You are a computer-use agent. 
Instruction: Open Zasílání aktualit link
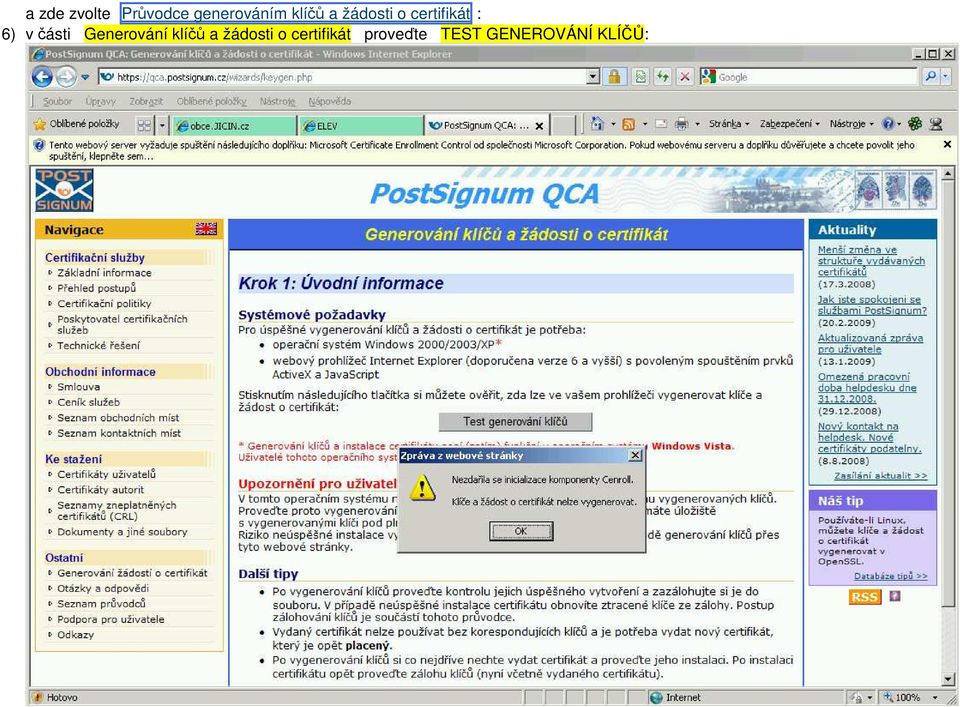880,476
